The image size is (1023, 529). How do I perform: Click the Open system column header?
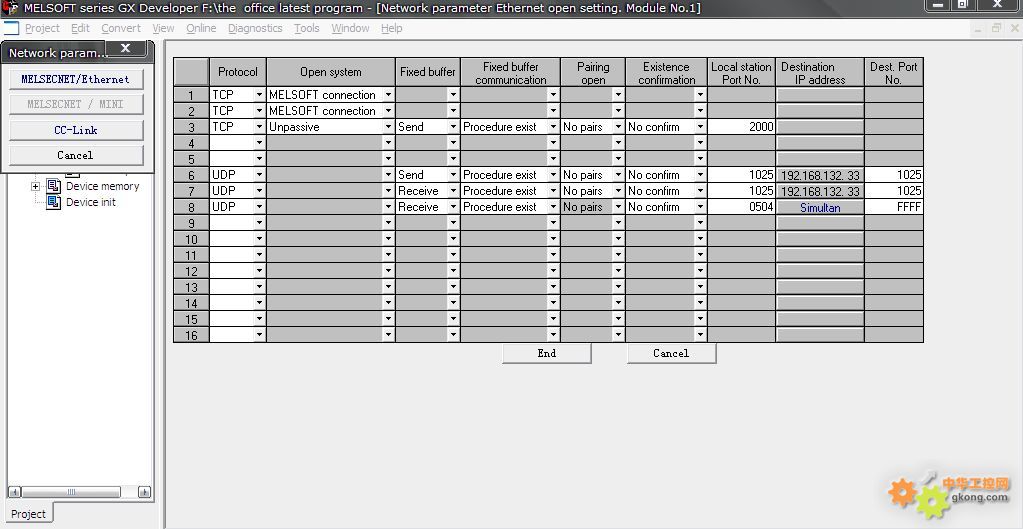331,72
